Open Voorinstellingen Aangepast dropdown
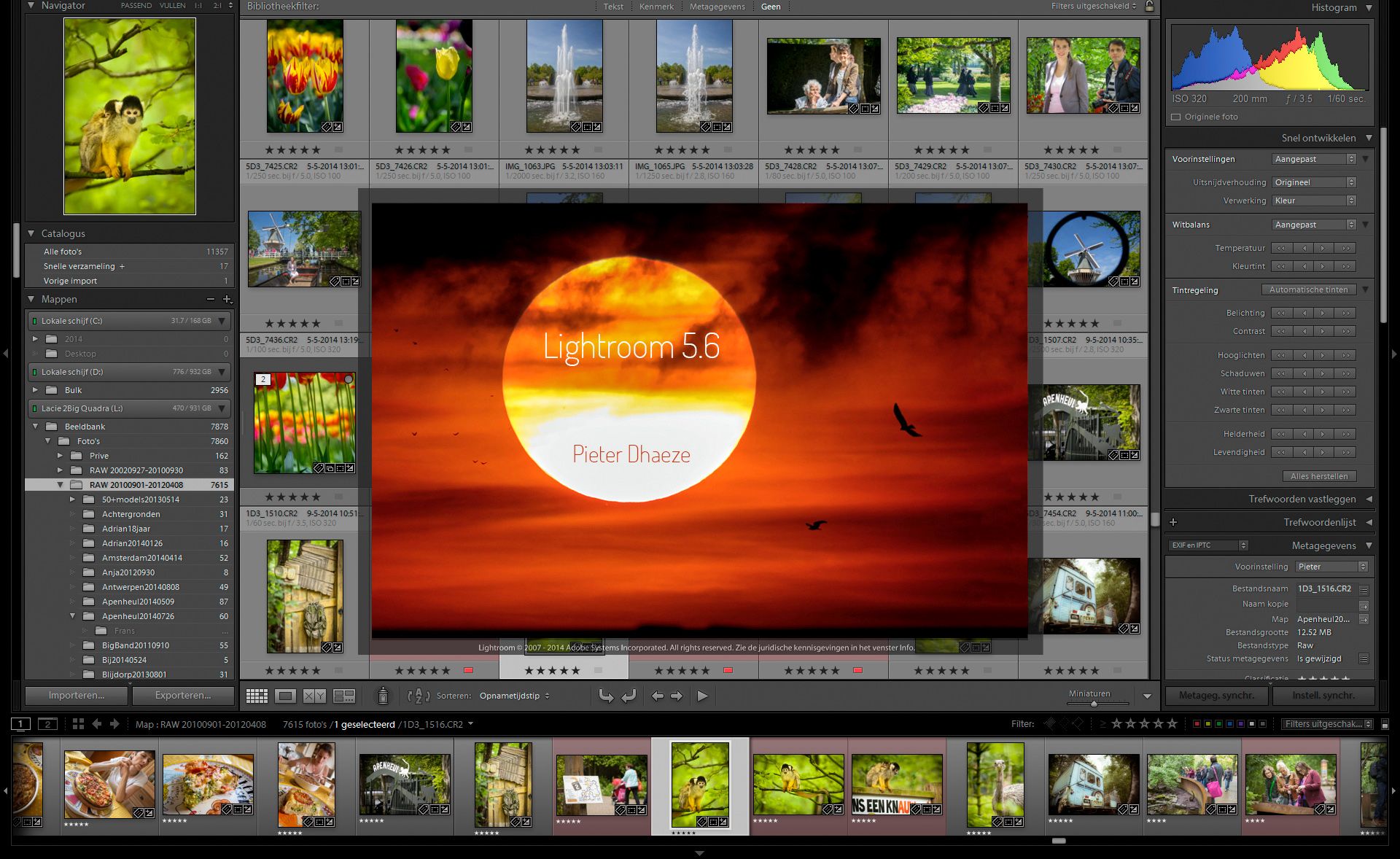The height and width of the screenshot is (859, 1400). 1314,159
